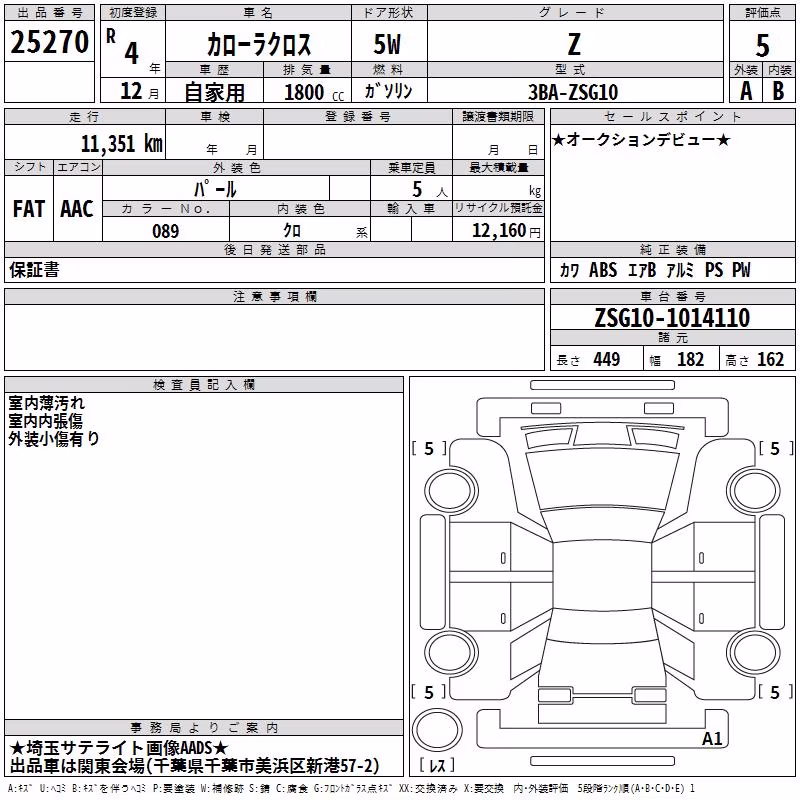Select the color number 089
The image size is (800, 800).
tap(166, 231)
